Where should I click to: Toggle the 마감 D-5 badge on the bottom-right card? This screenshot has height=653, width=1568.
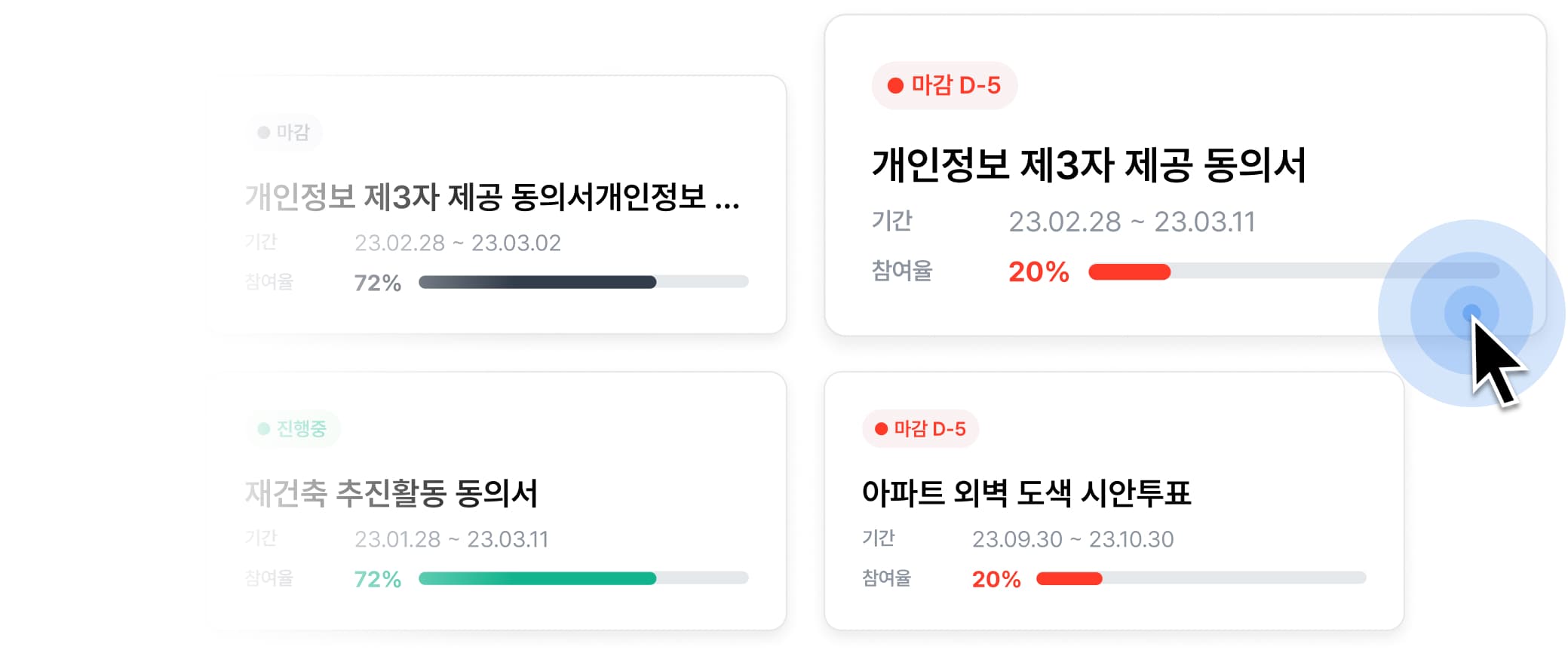click(x=921, y=428)
